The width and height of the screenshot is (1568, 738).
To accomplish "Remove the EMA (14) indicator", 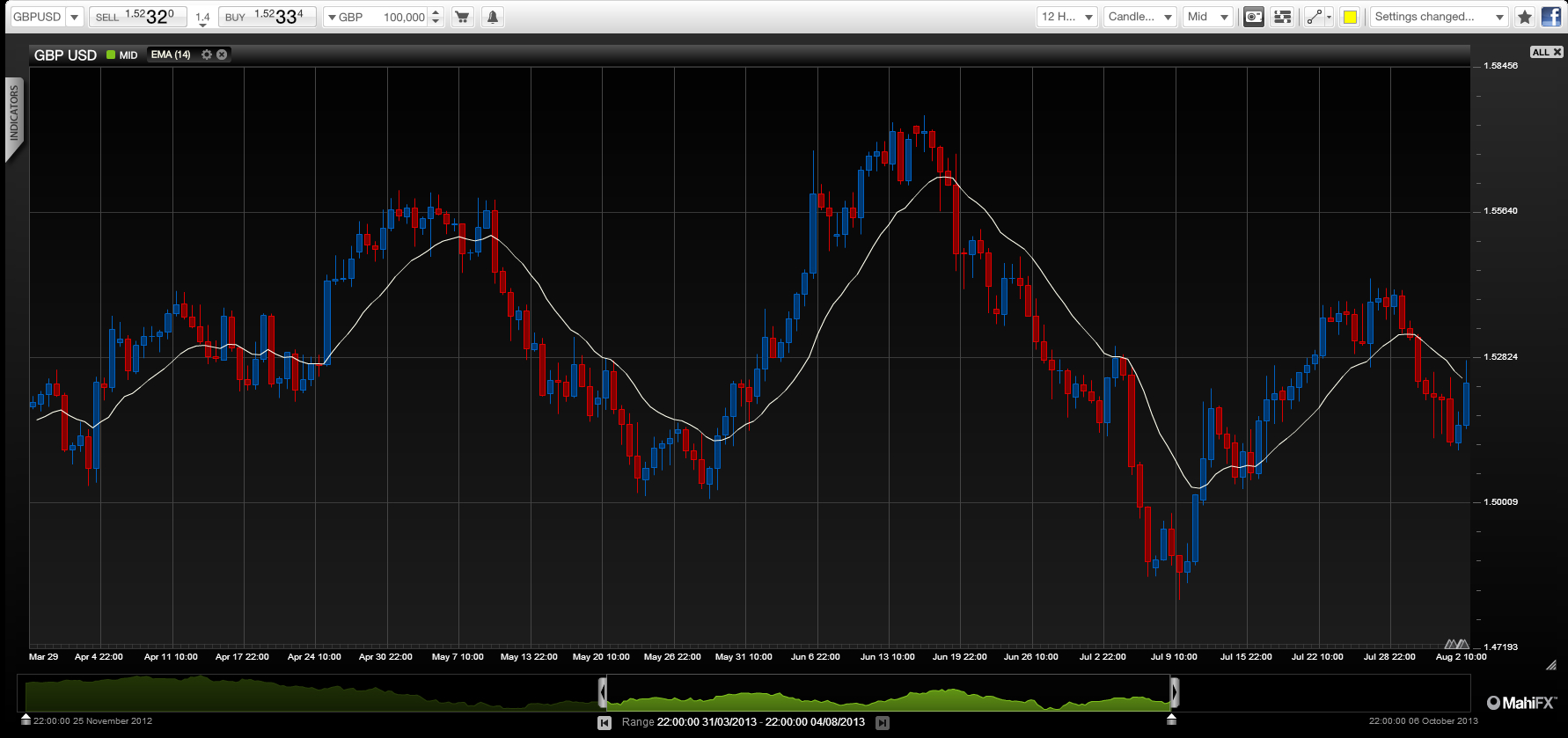I will [x=222, y=55].
